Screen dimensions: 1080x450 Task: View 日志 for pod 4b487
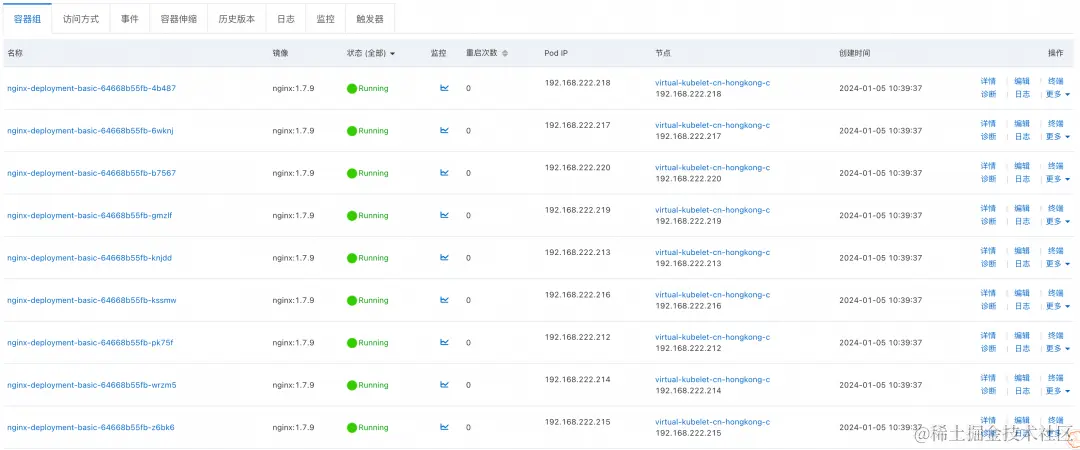[x=1022, y=94]
